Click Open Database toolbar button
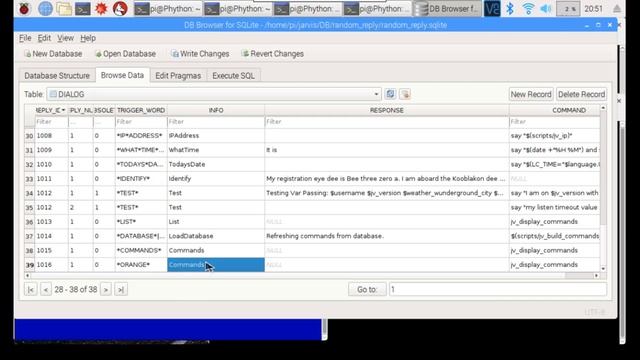The image size is (640, 360). (x=126, y=54)
